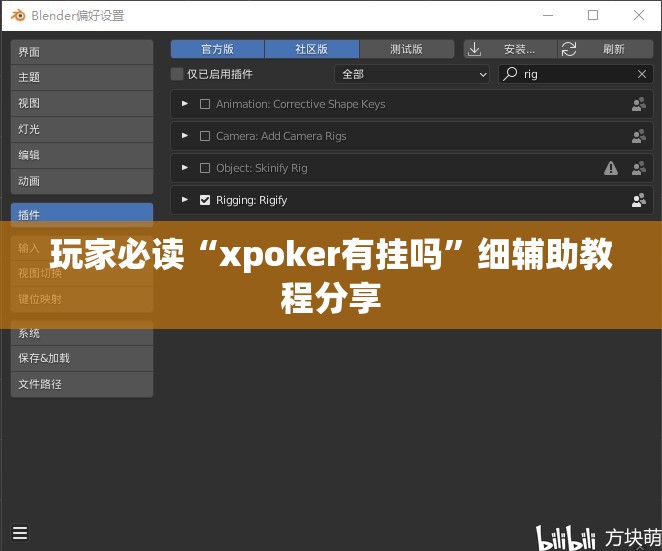
Task: Expand the Add Camera Rigs details arrow
Action: [x=184, y=136]
